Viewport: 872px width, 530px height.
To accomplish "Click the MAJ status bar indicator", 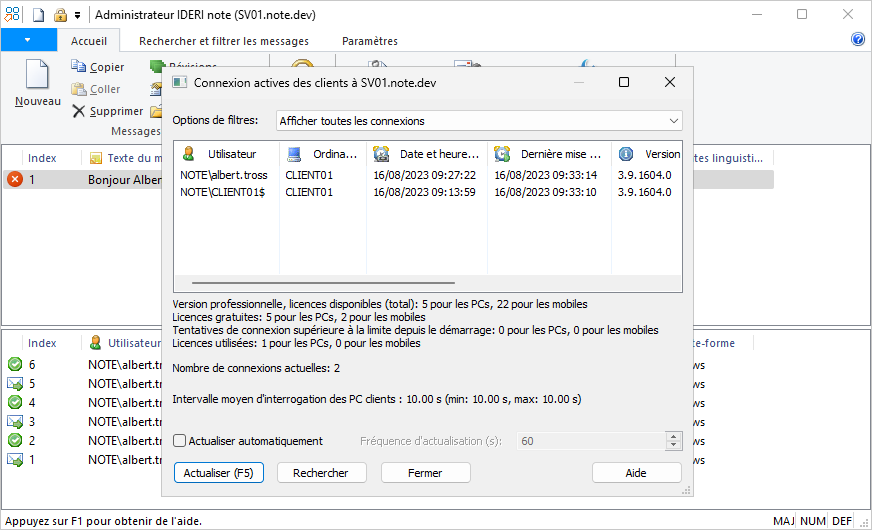I will pos(783,521).
